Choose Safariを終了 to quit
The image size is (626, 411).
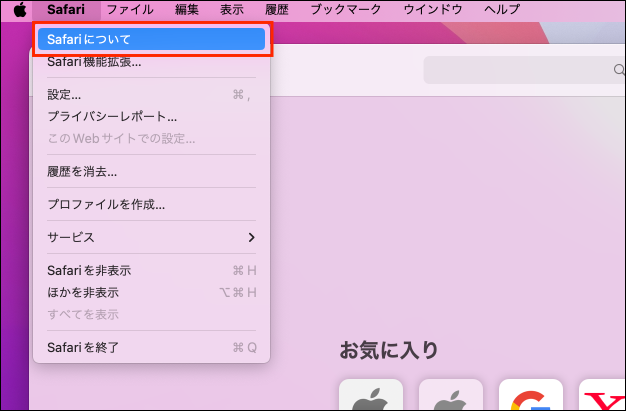[x=152, y=347]
